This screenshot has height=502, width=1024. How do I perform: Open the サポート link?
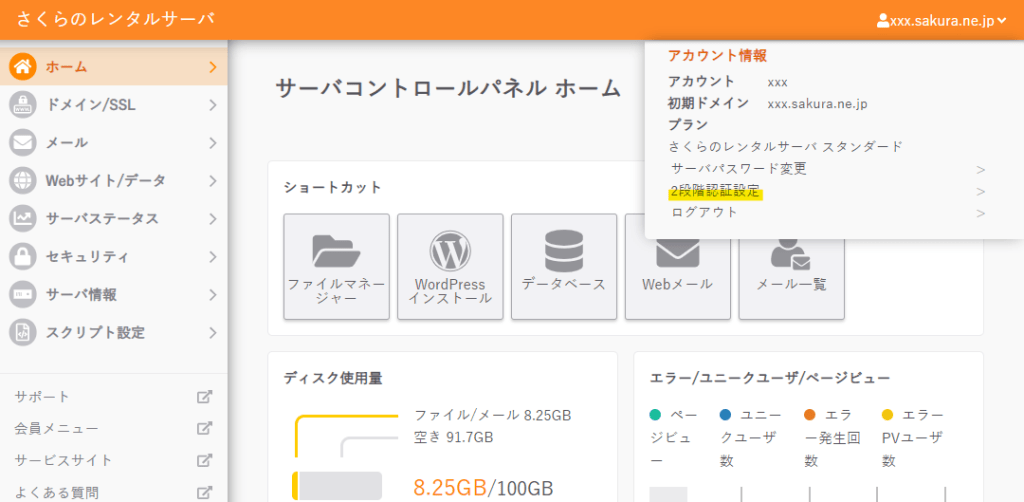[x=42, y=397]
